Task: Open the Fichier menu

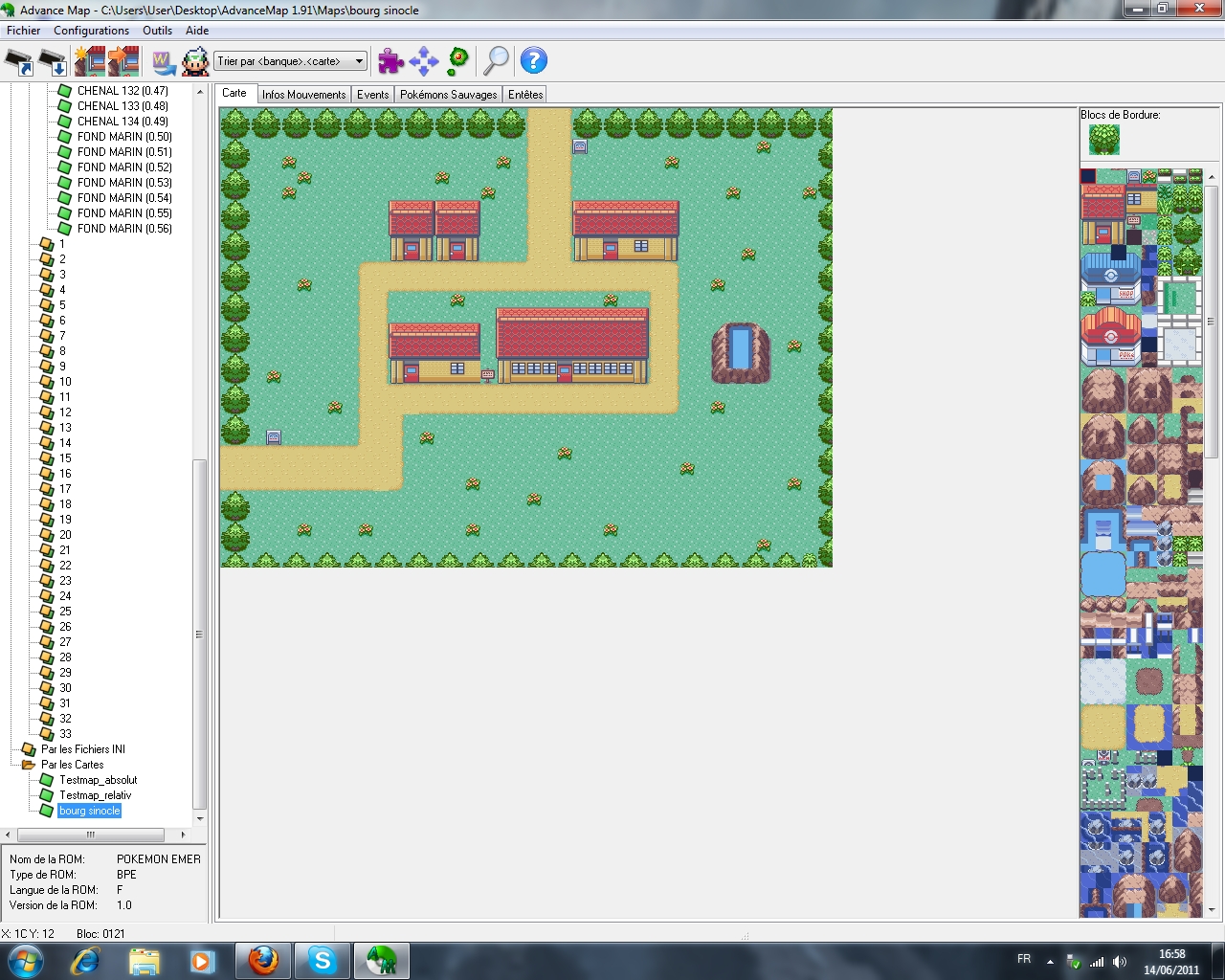Action: (x=24, y=31)
